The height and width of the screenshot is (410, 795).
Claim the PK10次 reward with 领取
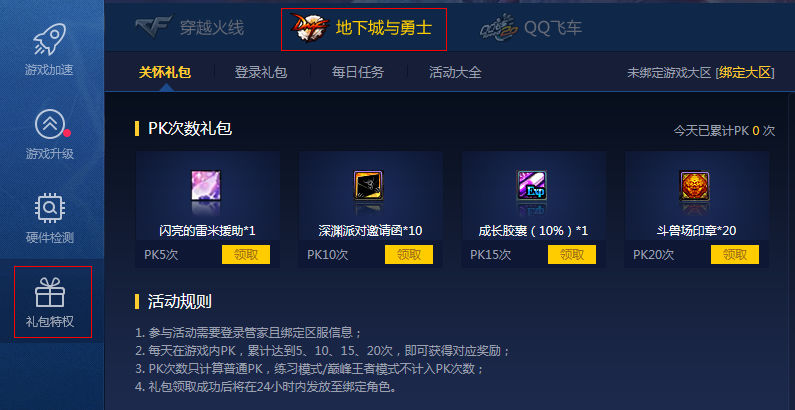pyautogui.click(x=409, y=254)
